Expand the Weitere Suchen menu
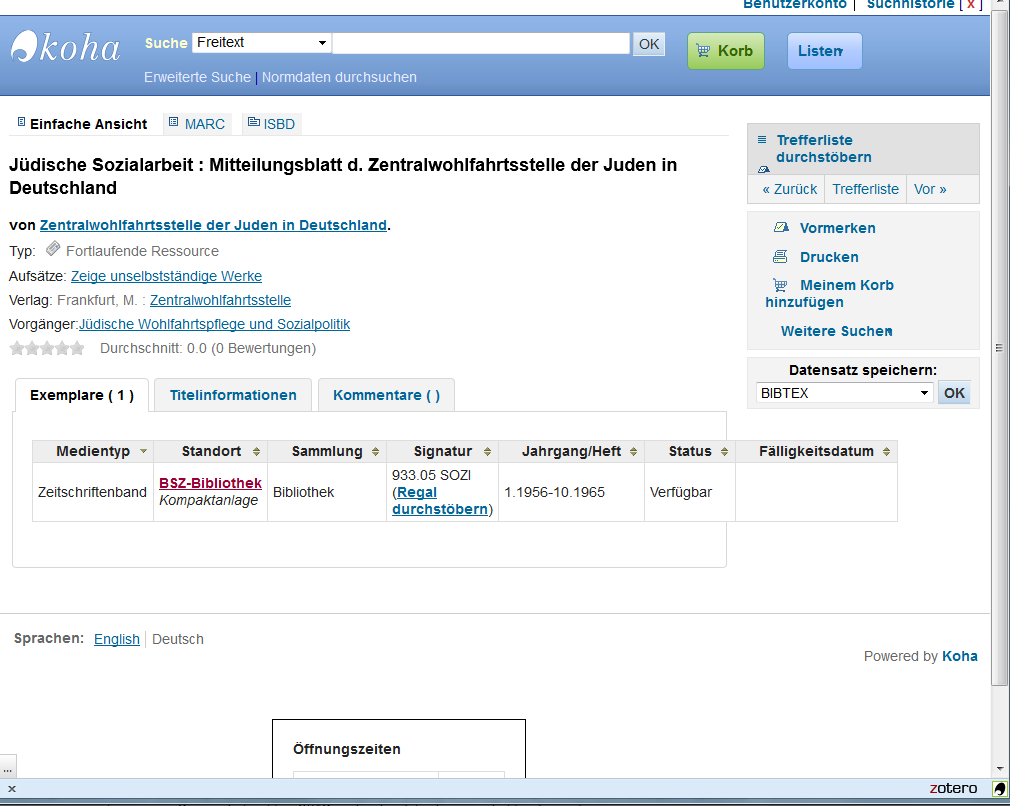 (836, 331)
